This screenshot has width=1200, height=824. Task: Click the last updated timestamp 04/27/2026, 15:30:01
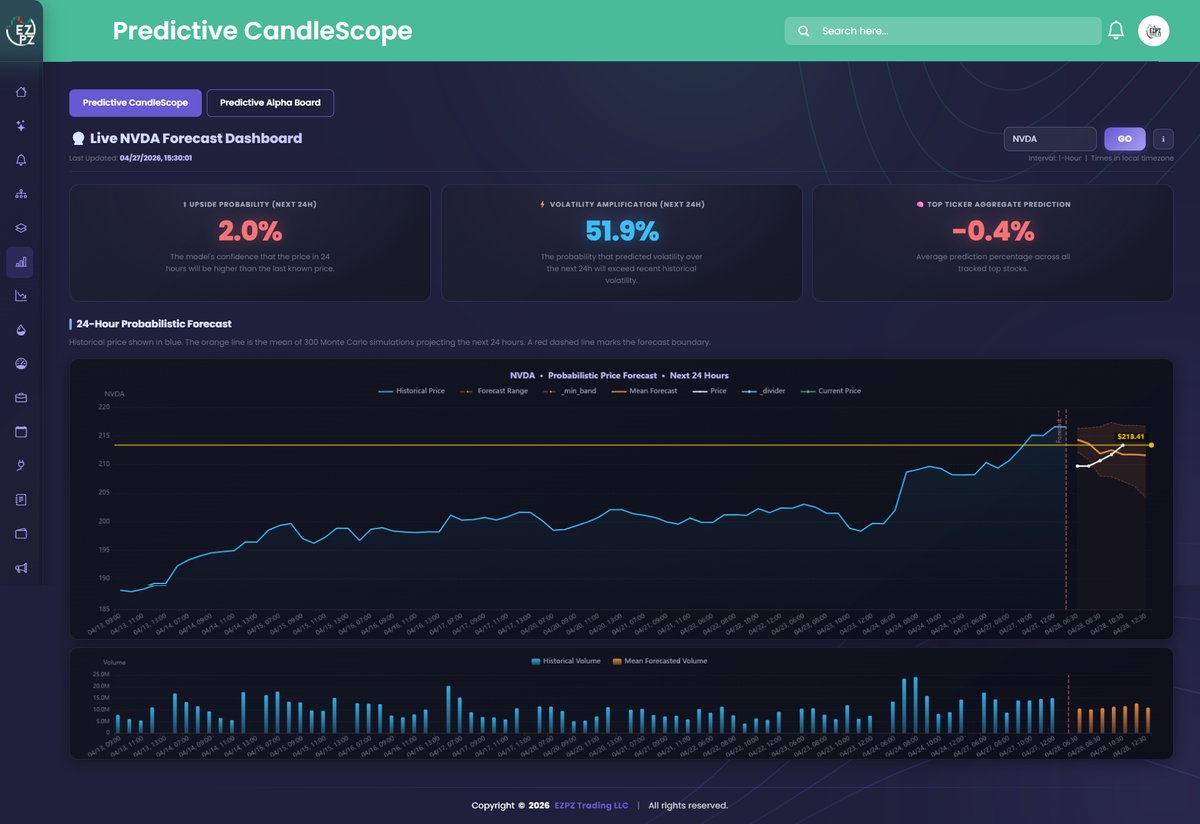pyautogui.click(x=156, y=158)
